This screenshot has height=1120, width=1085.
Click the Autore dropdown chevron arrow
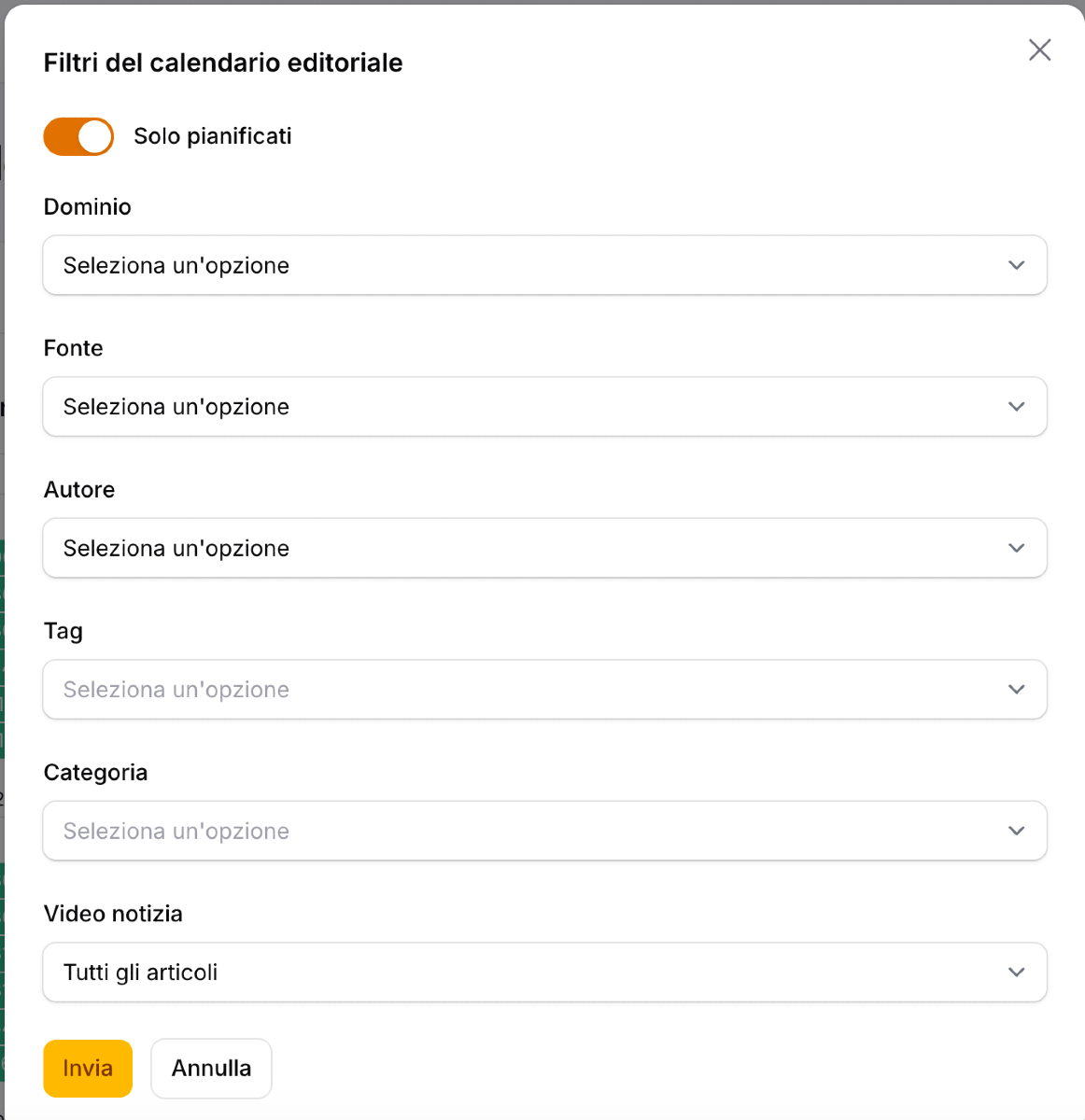1016,548
